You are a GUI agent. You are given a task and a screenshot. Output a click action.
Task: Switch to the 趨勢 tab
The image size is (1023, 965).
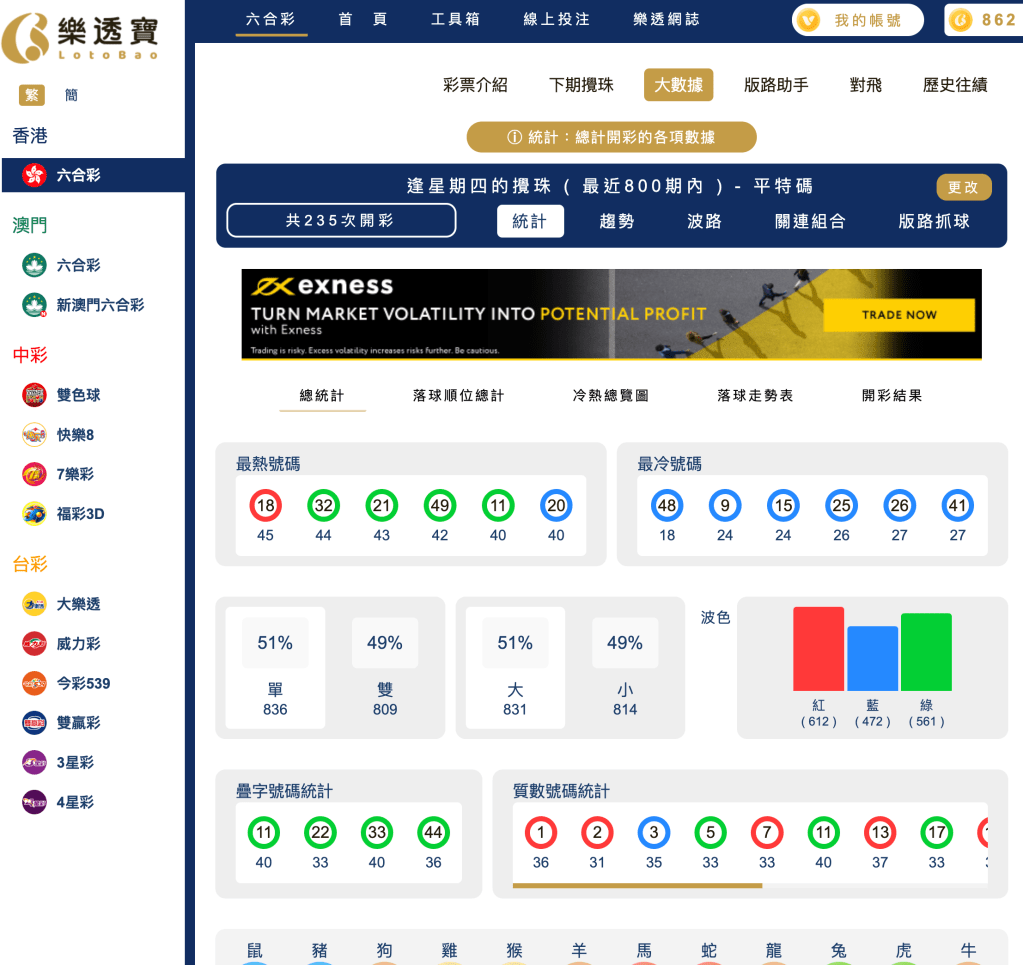pyautogui.click(x=617, y=221)
